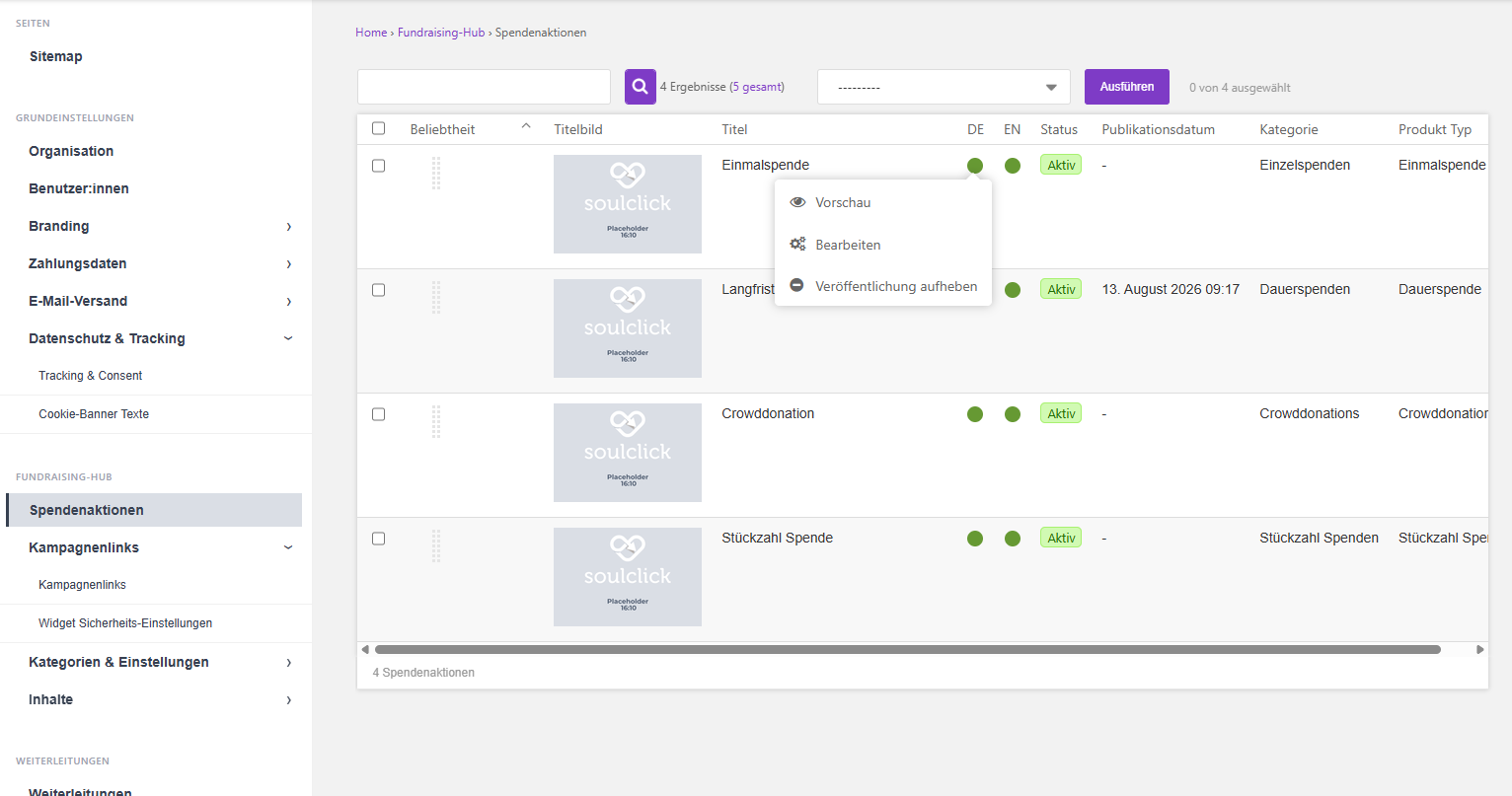This screenshot has width=1512, height=796.
Task: Expand the E-Mail-Versand sidebar section
Action: click(x=288, y=301)
